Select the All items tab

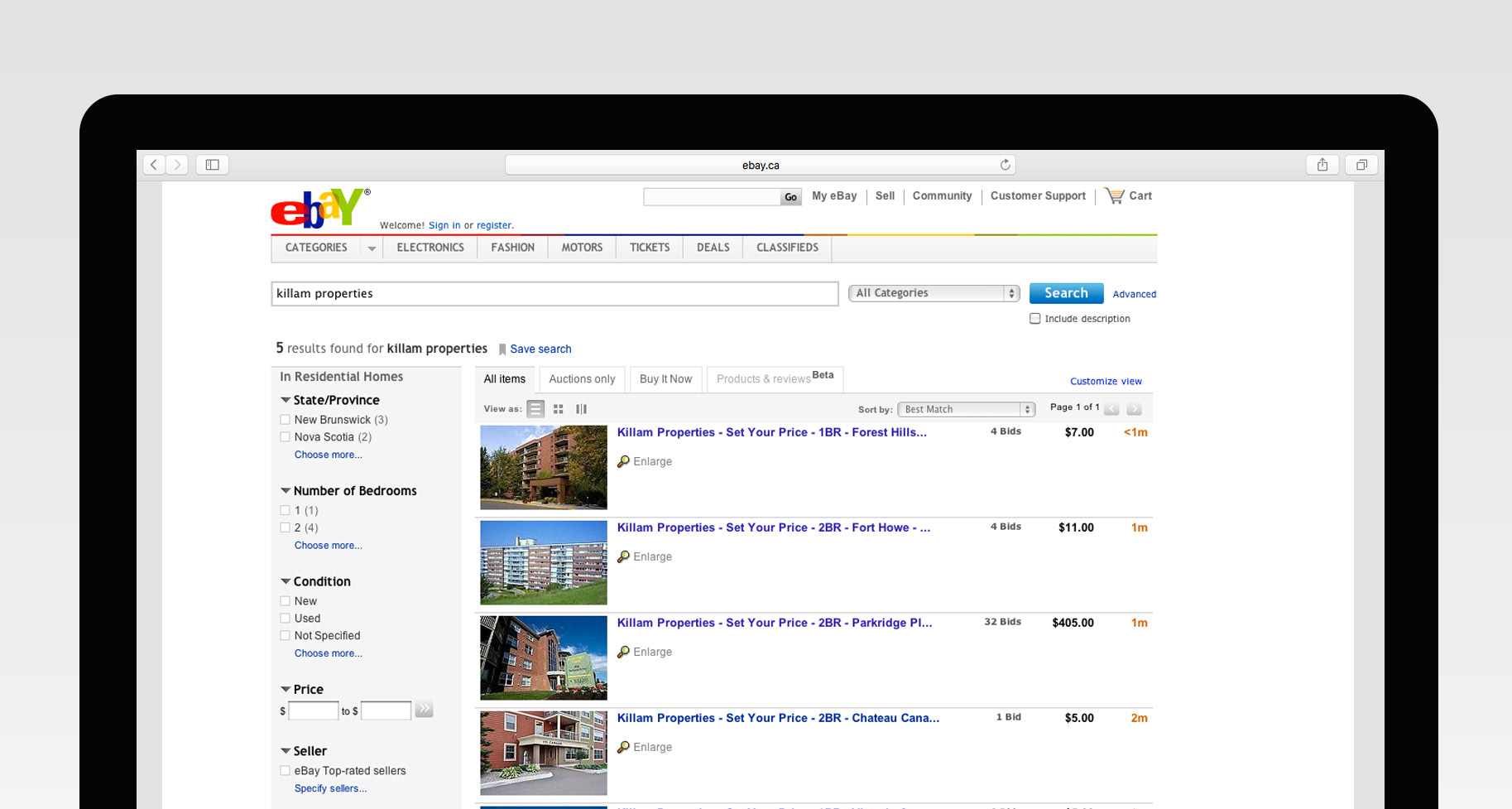[x=505, y=379]
